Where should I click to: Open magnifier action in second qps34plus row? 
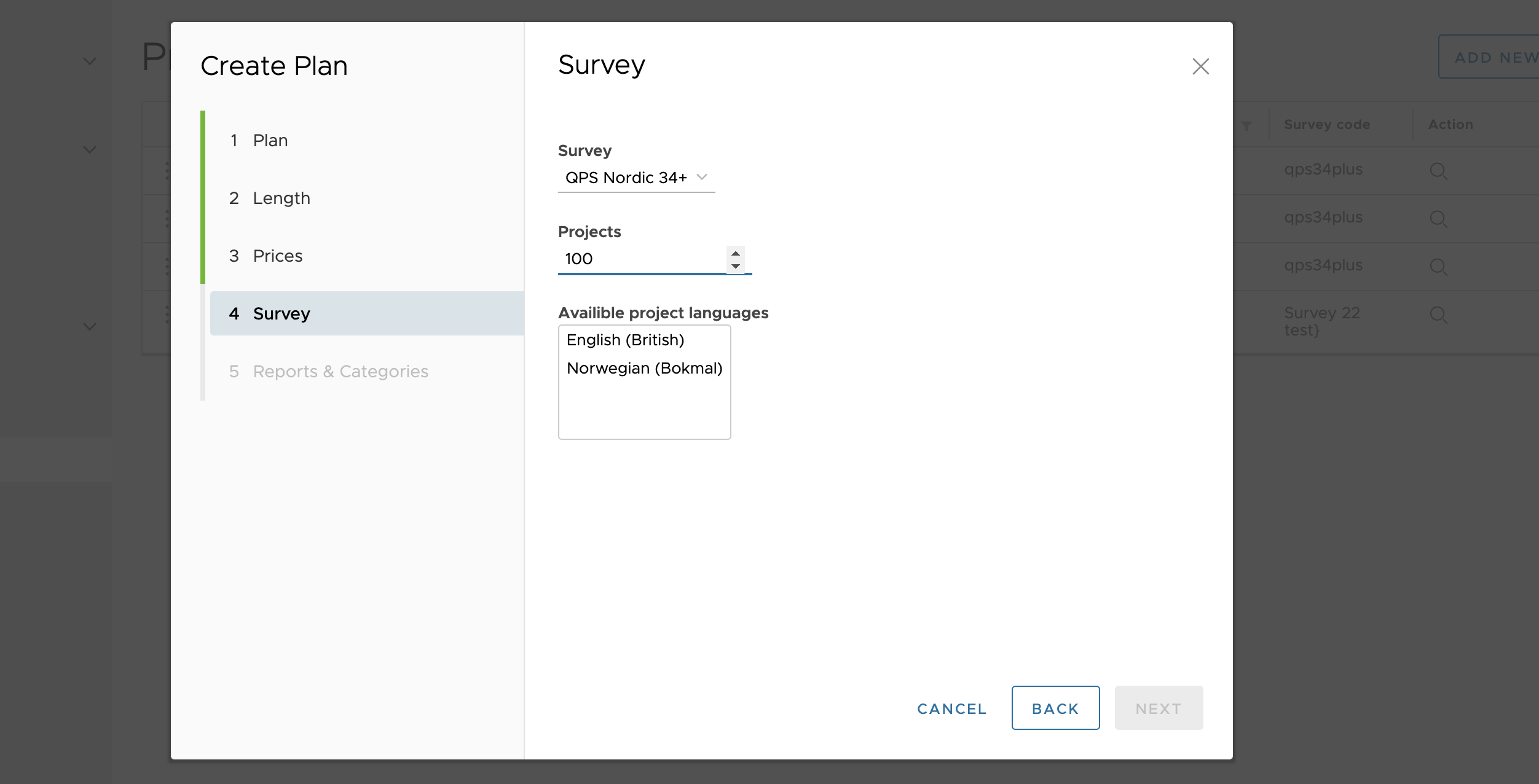pyautogui.click(x=1438, y=219)
